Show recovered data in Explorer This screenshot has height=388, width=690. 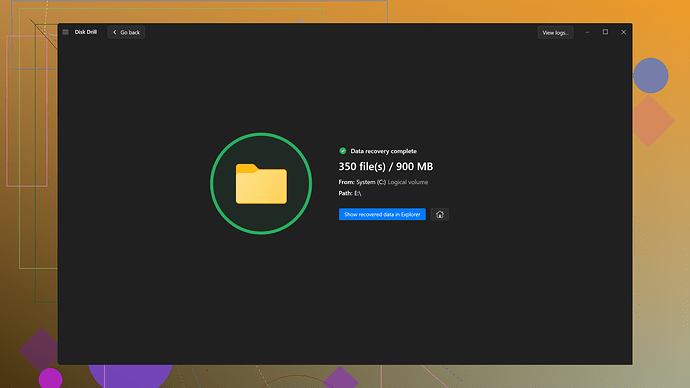coord(382,214)
